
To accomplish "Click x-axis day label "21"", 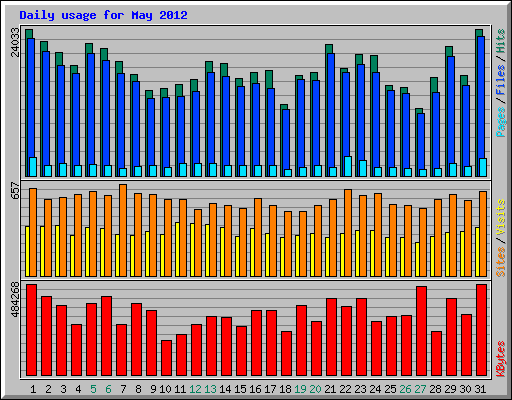I will [330, 389].
